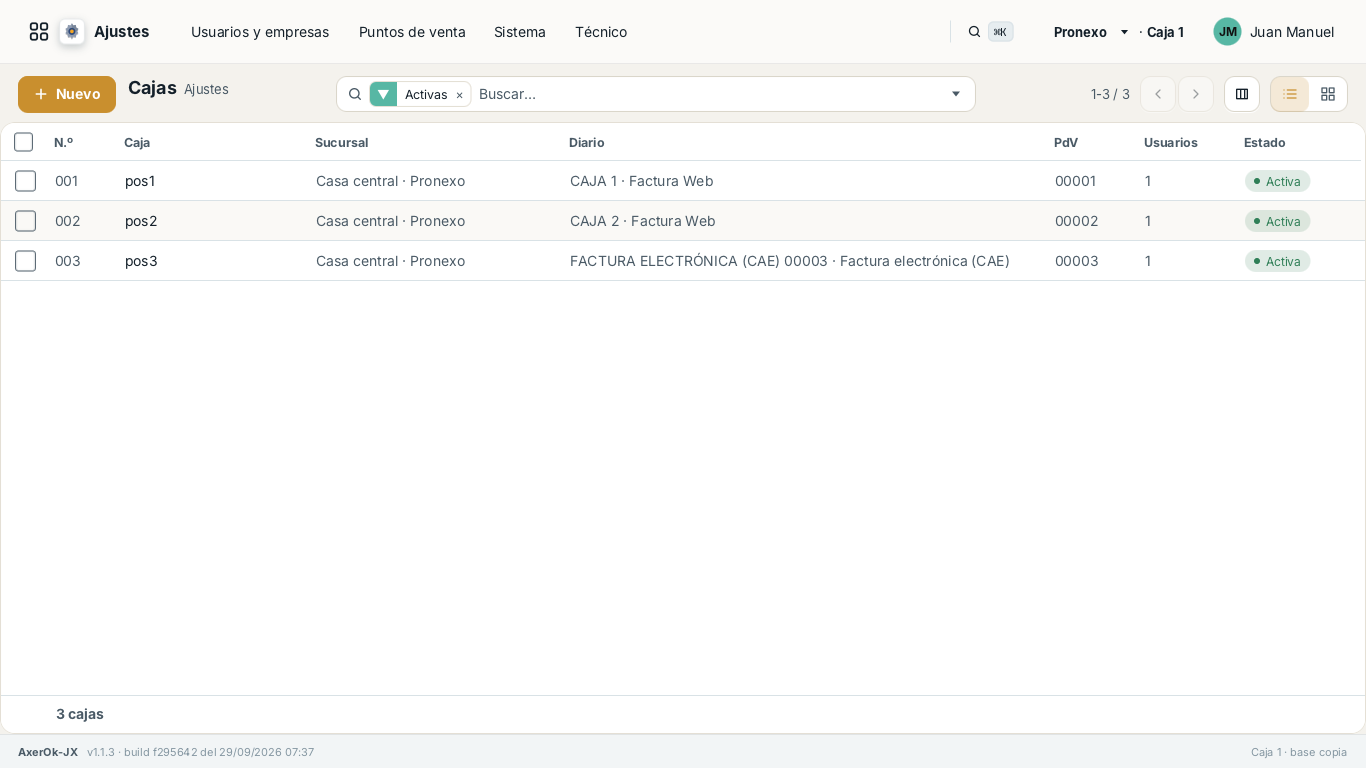This screenshot has width=1366, height=768.
Task: Open the Usuarios y empresas menu
Action: 260,32
